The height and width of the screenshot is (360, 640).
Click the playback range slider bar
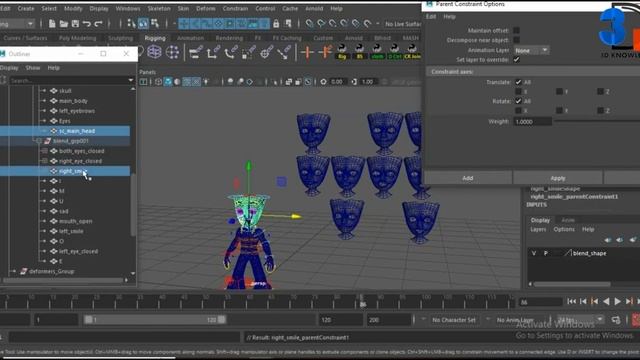155,320
